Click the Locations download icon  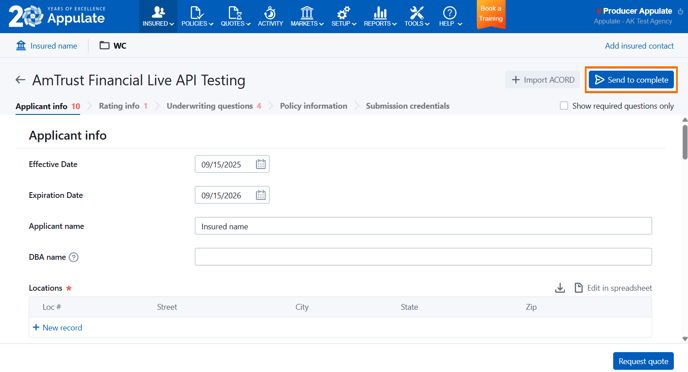(x=560, y=288)
